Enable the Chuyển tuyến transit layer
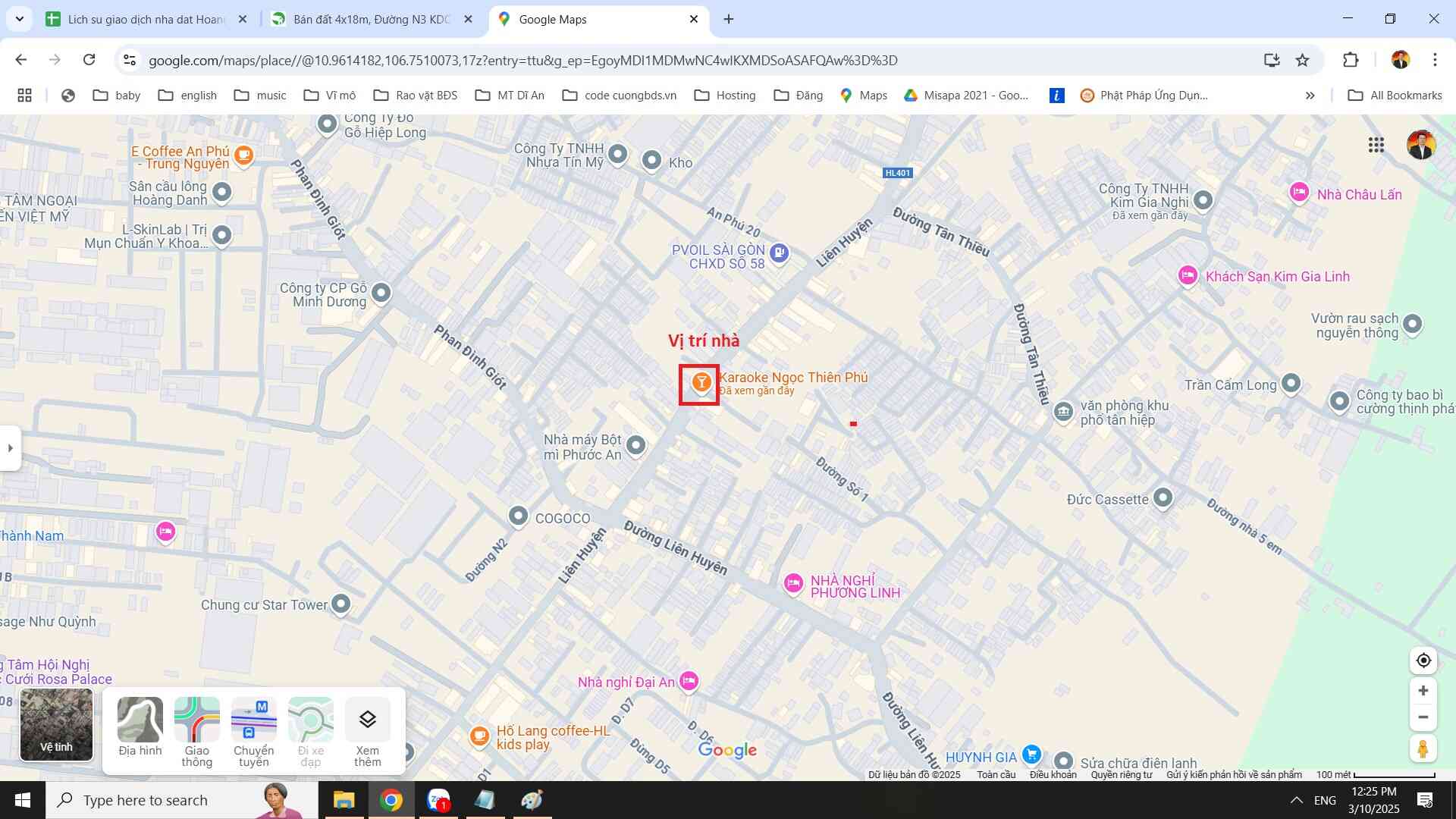Viewport: 1456px width, 819px height. pos(253,731)
